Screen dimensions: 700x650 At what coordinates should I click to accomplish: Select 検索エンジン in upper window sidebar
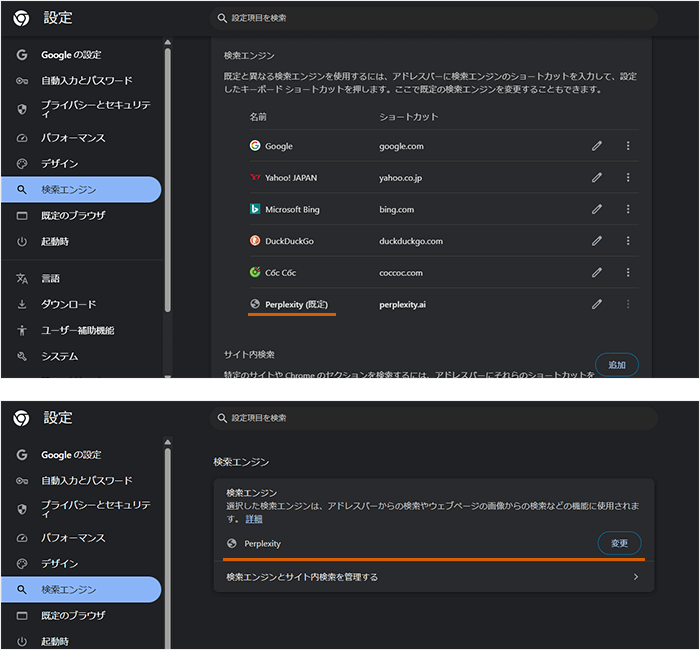[81, 190]
